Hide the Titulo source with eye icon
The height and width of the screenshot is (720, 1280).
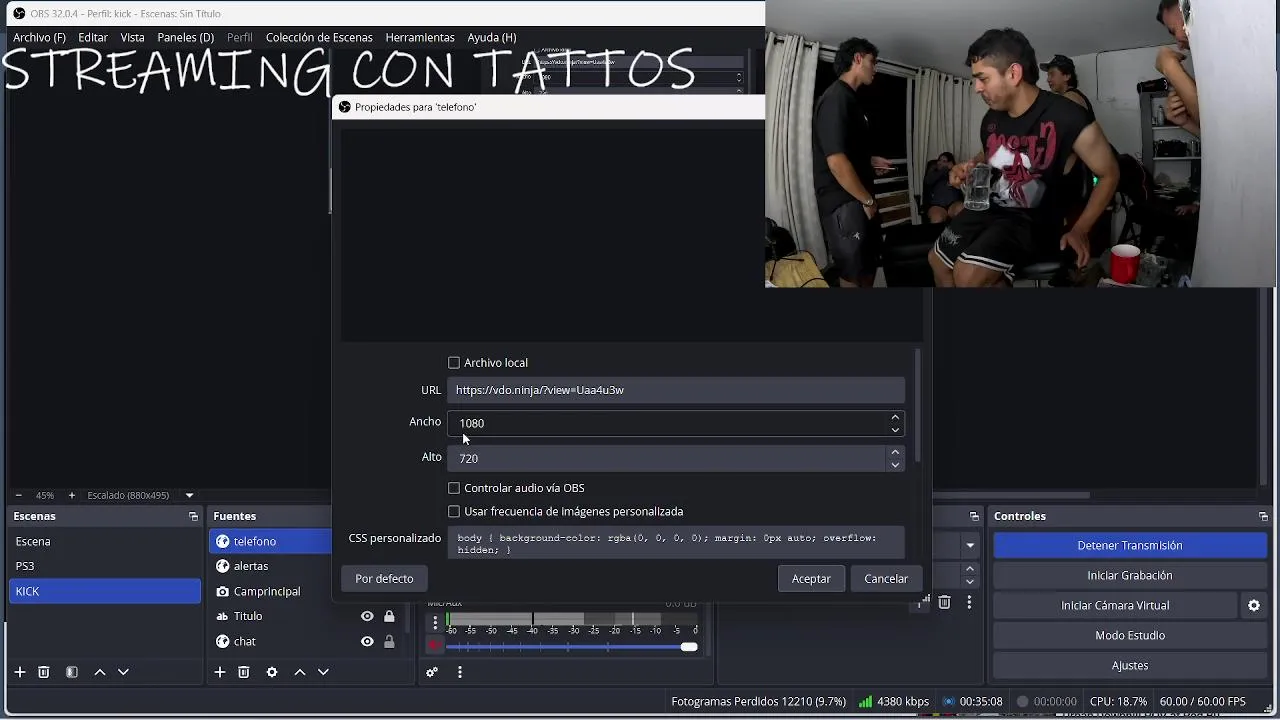click(x=367, y=616)
